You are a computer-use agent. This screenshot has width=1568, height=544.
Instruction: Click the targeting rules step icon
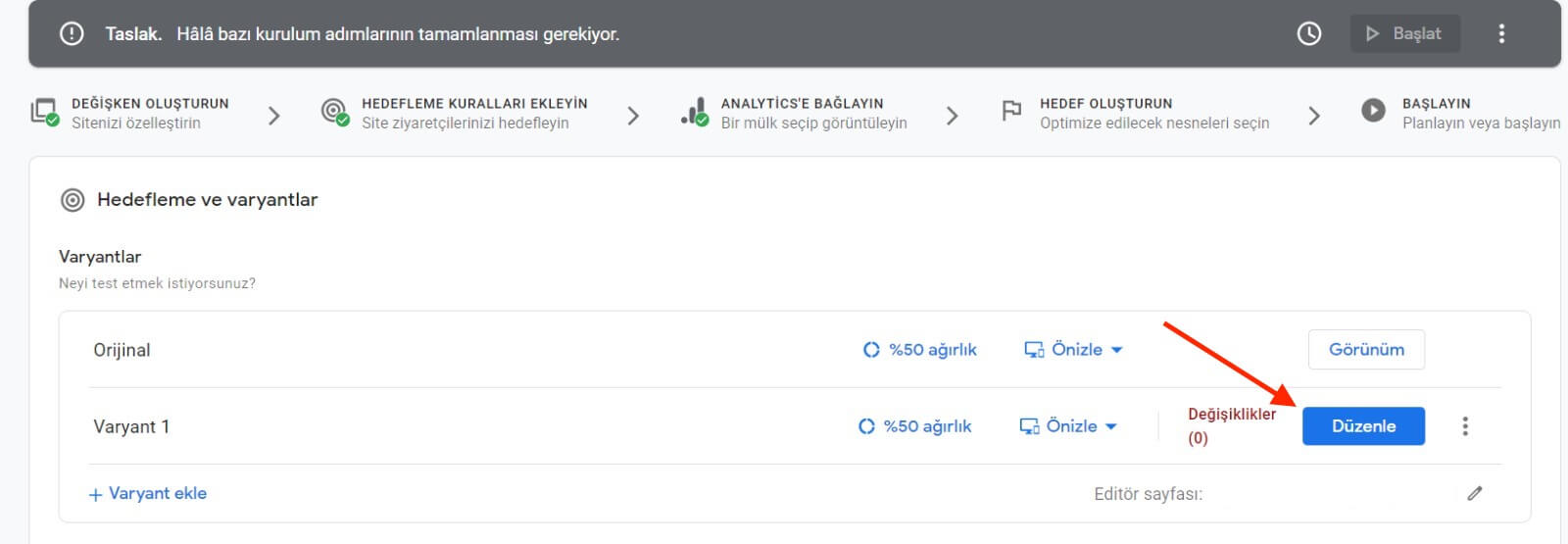click(x=335, y=112)
